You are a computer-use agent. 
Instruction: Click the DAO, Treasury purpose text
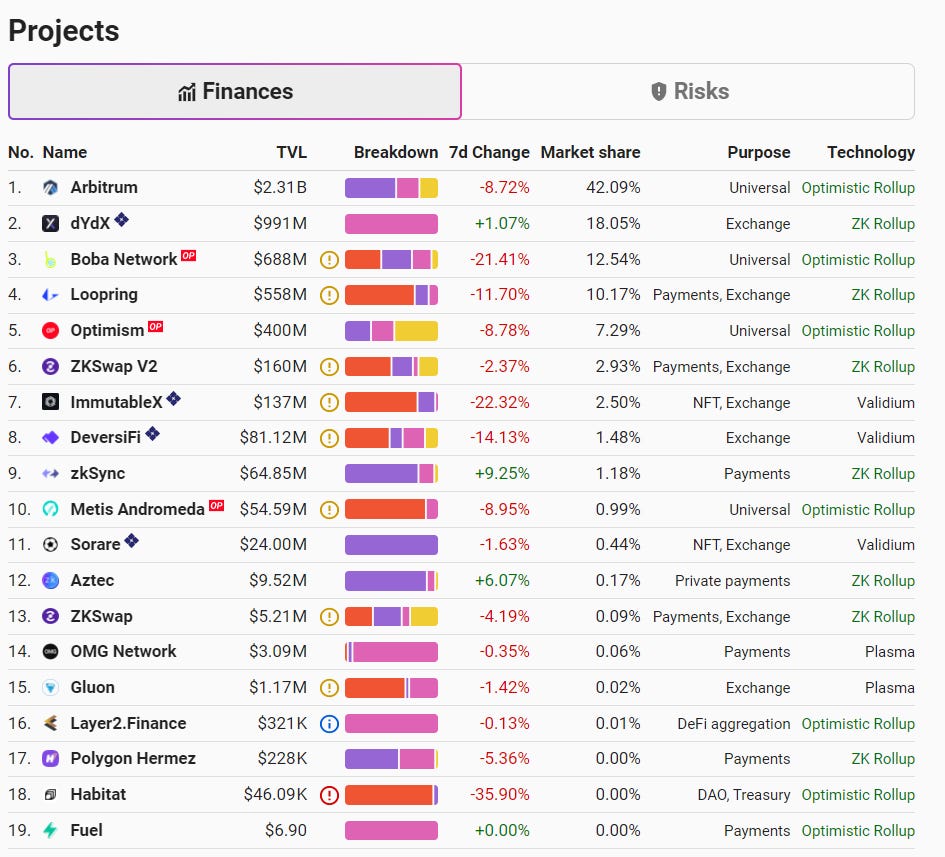[x=744, y=795]
